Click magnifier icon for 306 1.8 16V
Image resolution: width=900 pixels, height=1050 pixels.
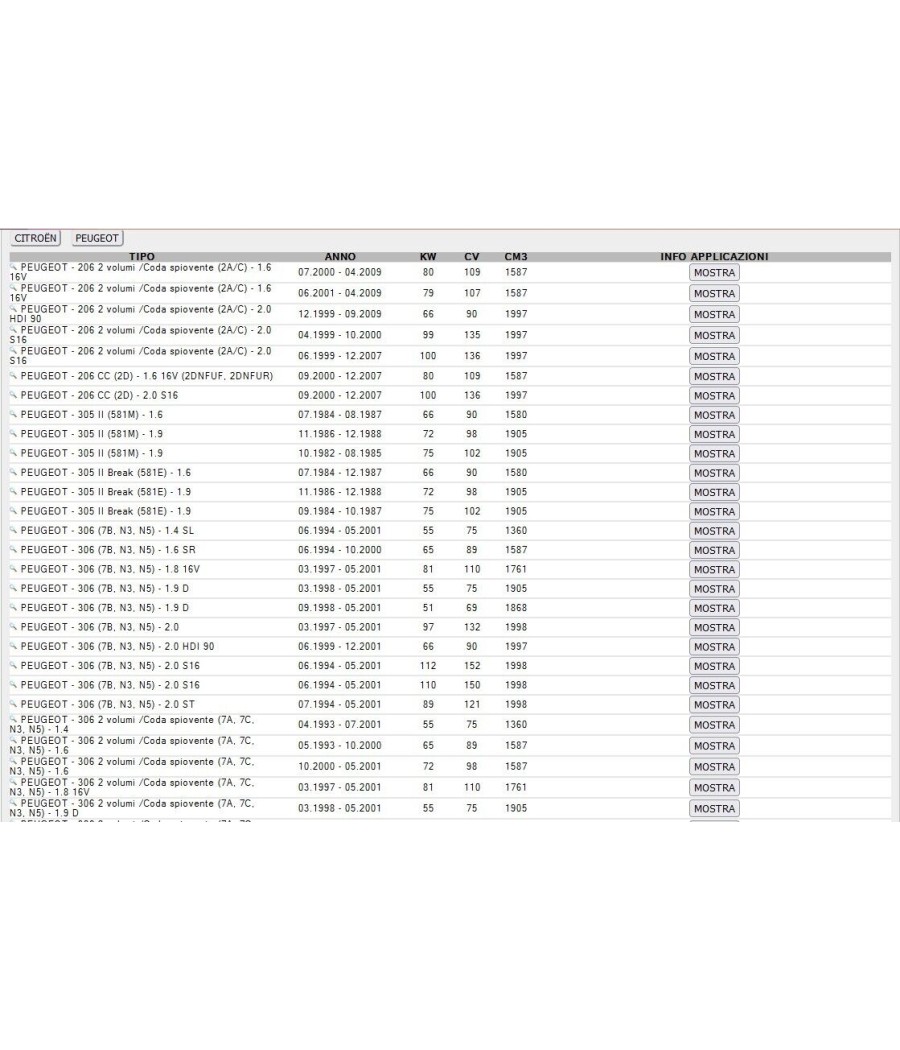click(x=13, y=569)
